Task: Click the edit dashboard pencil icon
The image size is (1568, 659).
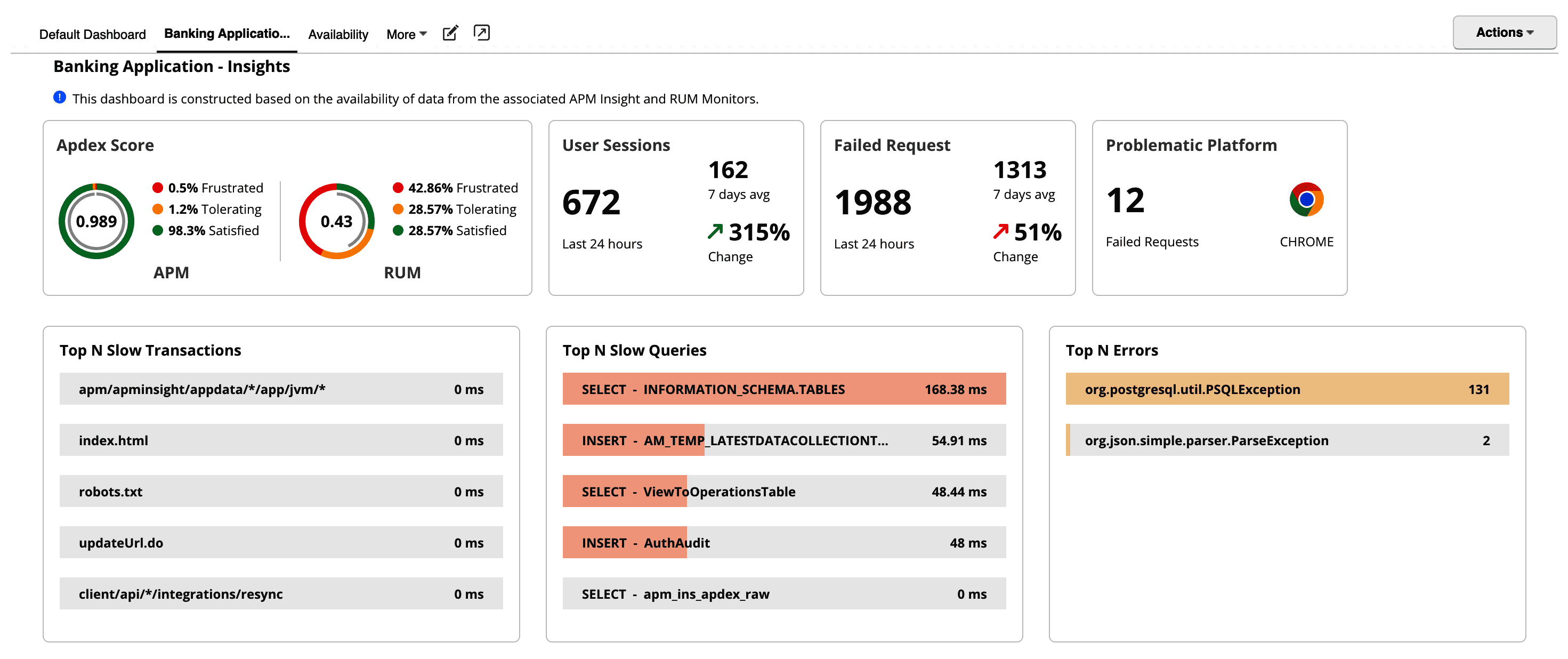Action: 450,33
